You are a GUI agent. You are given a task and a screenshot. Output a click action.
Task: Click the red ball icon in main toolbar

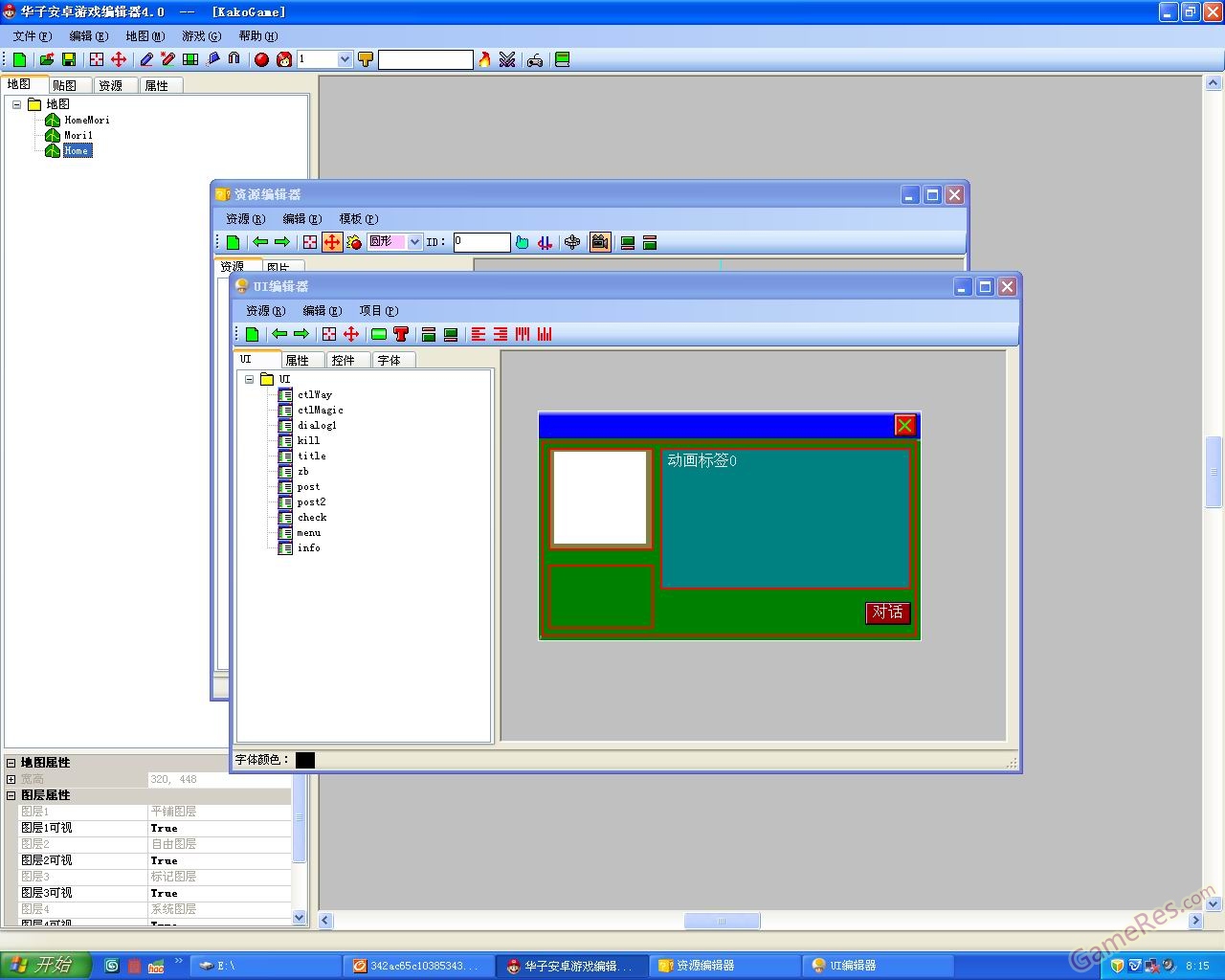[261, 59]
